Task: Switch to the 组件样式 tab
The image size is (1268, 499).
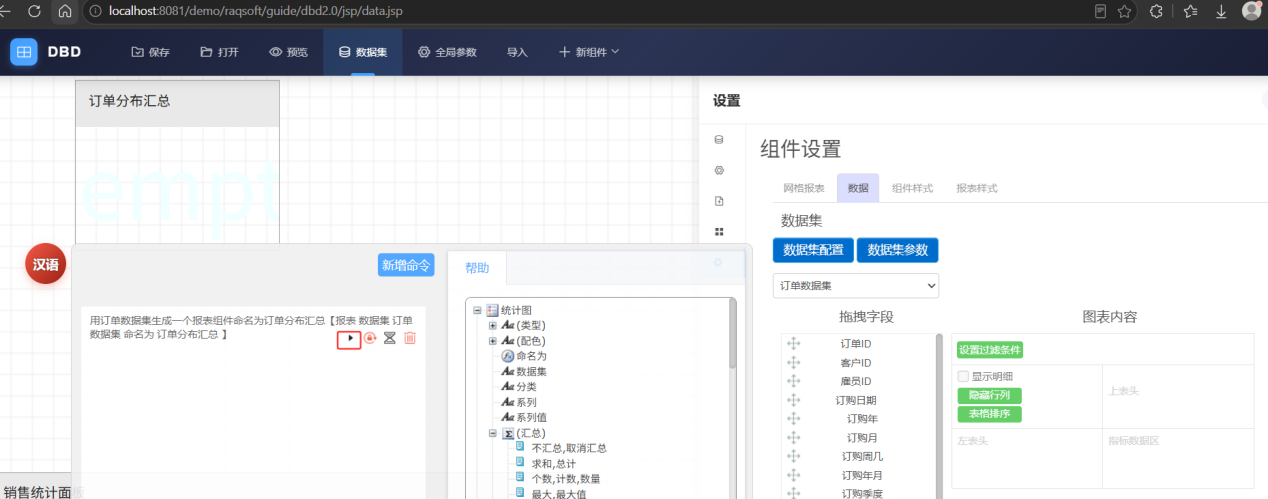Action: (x=912, y=188)
